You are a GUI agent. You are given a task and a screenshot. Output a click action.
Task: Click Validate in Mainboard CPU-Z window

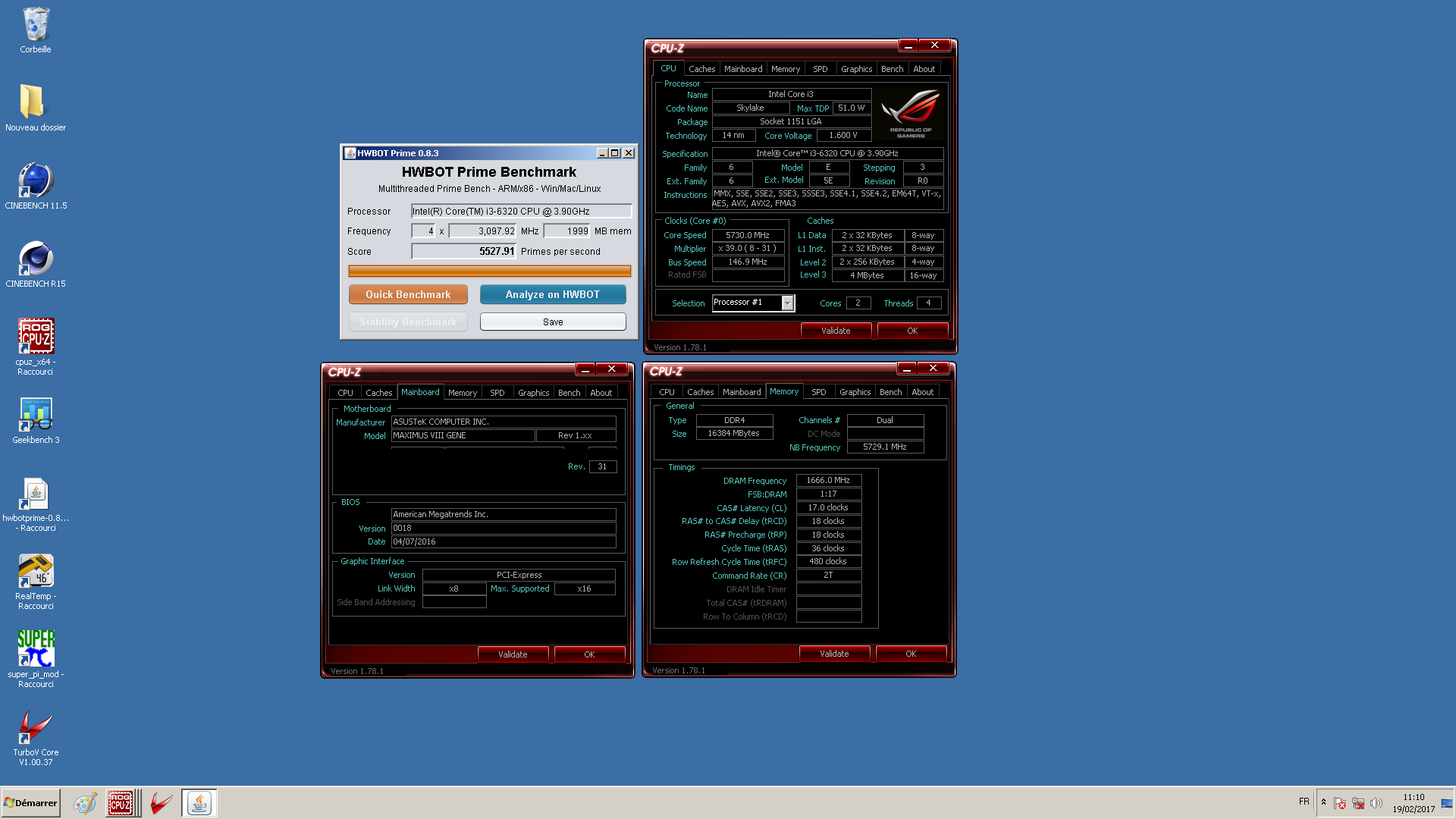click(x=513, y=654)
